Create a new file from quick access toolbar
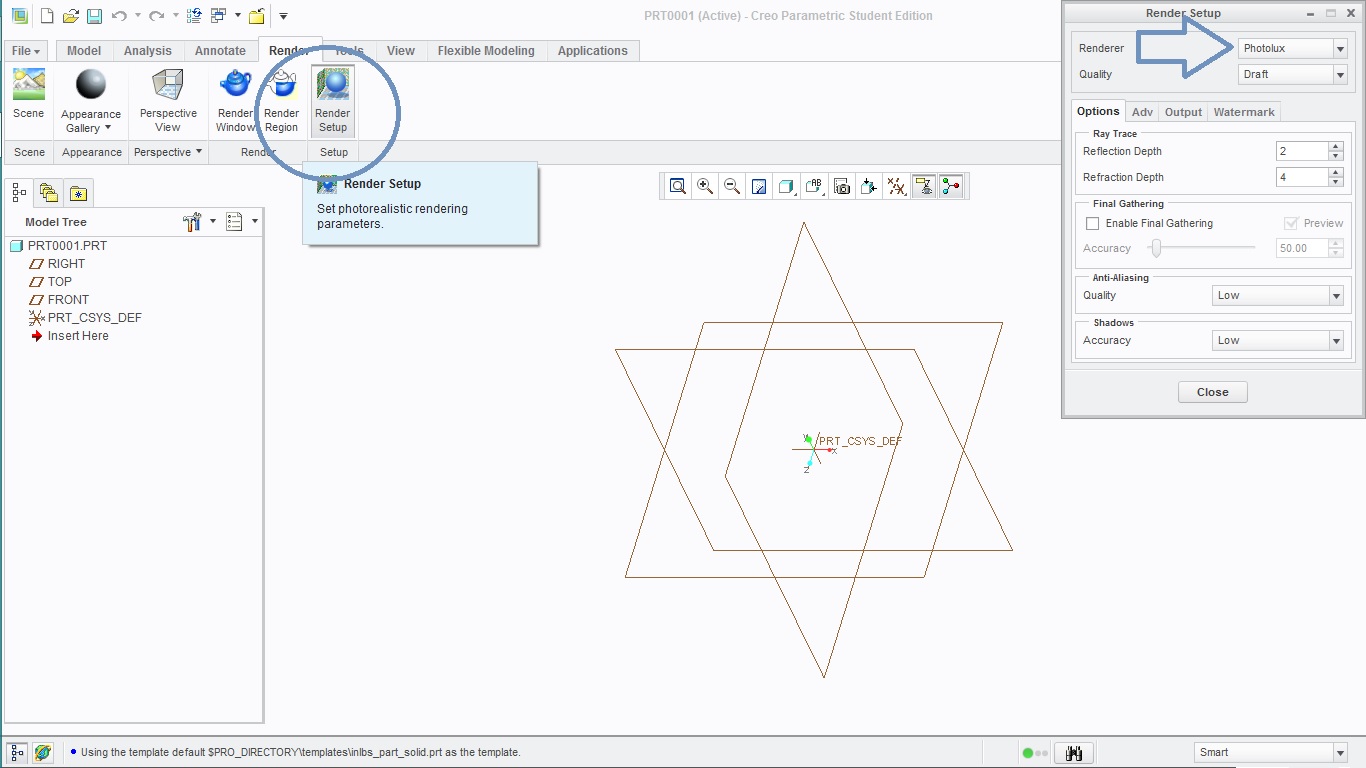The image size is (1366, 768). click(x=46, y=16)
